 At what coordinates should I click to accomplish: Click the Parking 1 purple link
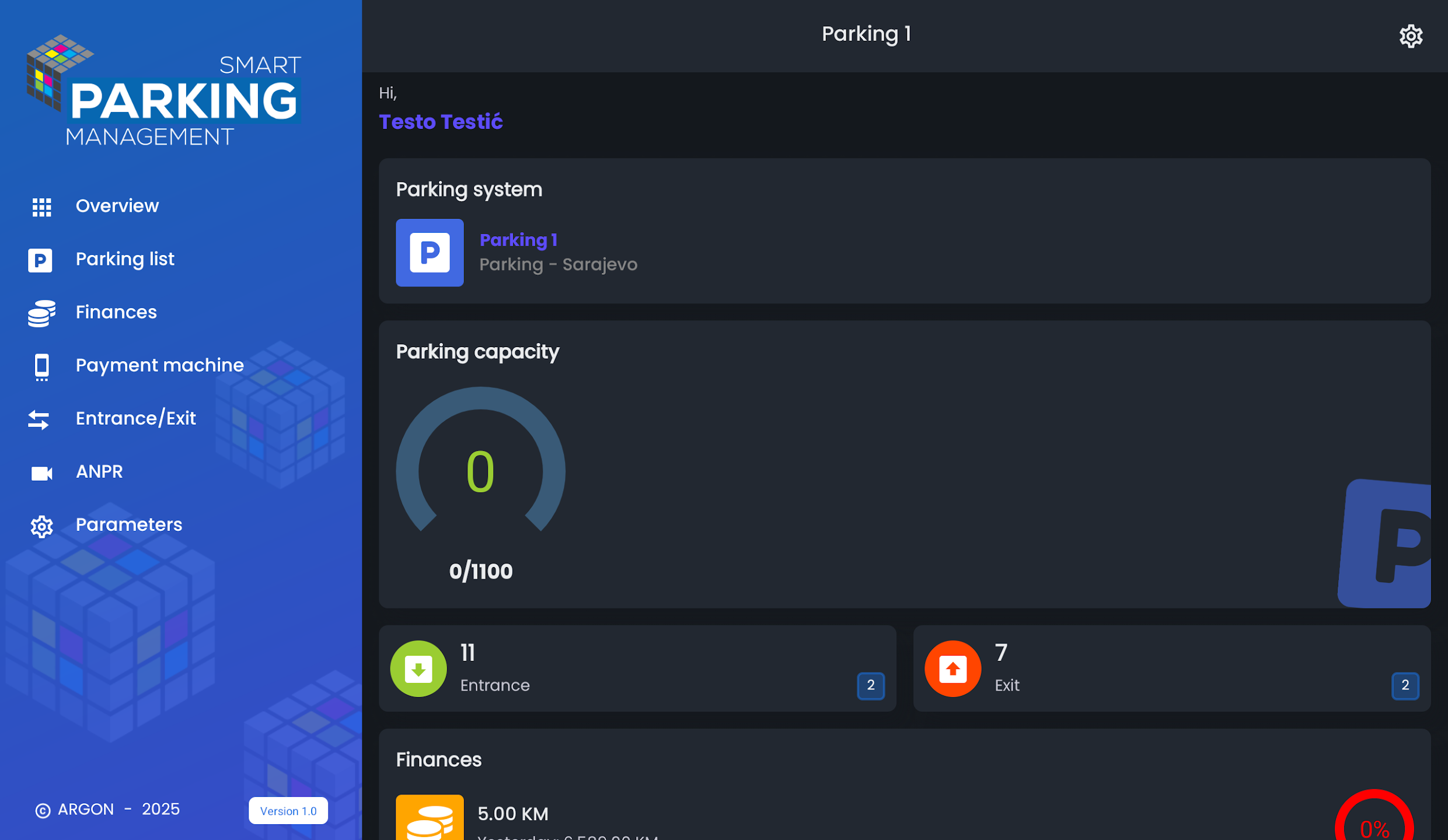[518, 240]
